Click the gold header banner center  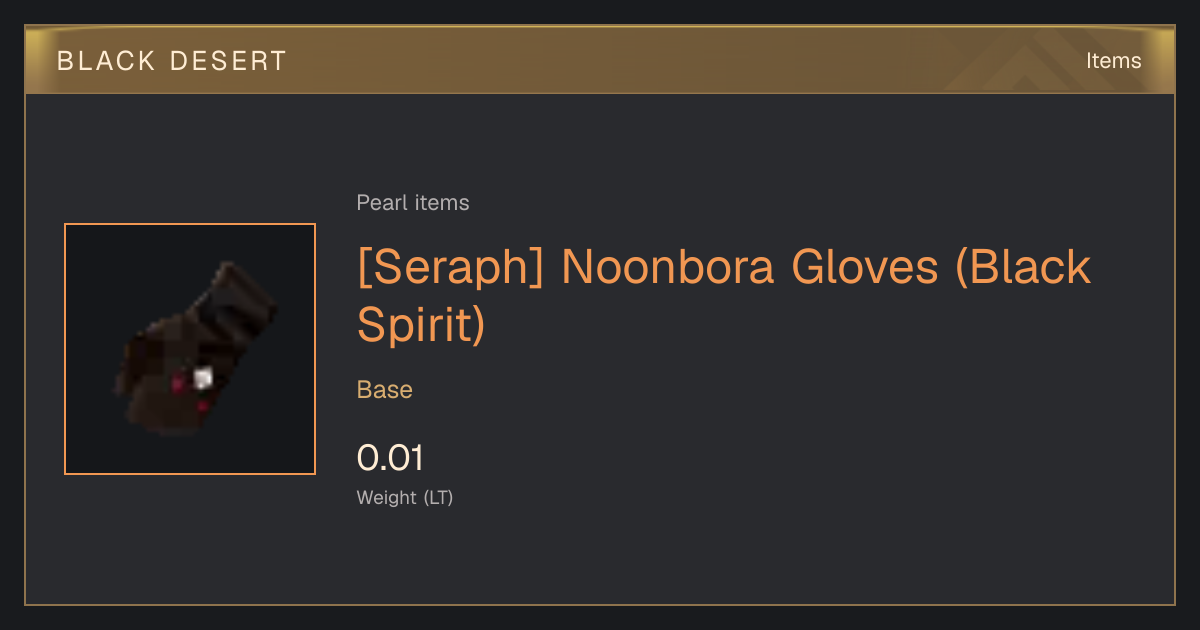coord(600,60)
